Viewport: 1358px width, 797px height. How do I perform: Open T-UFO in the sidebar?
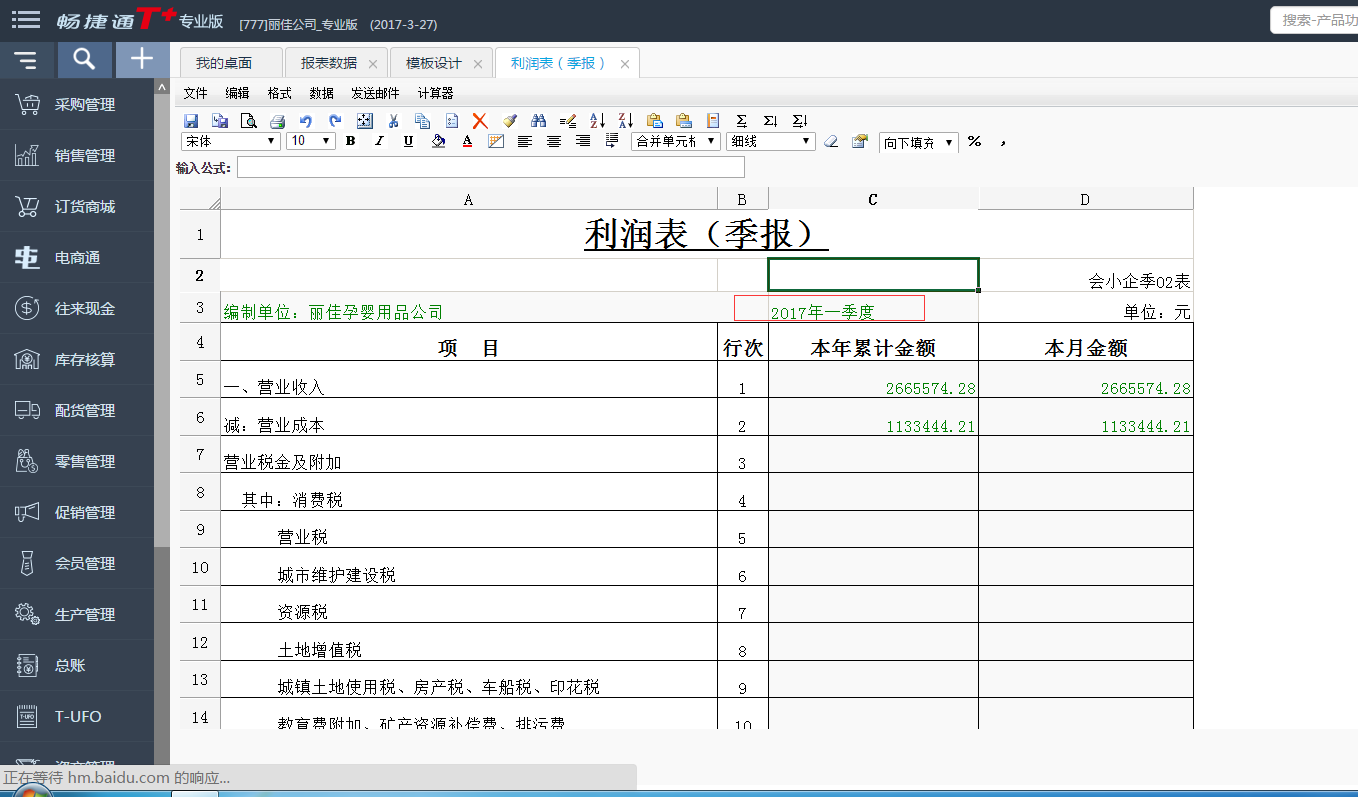(77, 716)
